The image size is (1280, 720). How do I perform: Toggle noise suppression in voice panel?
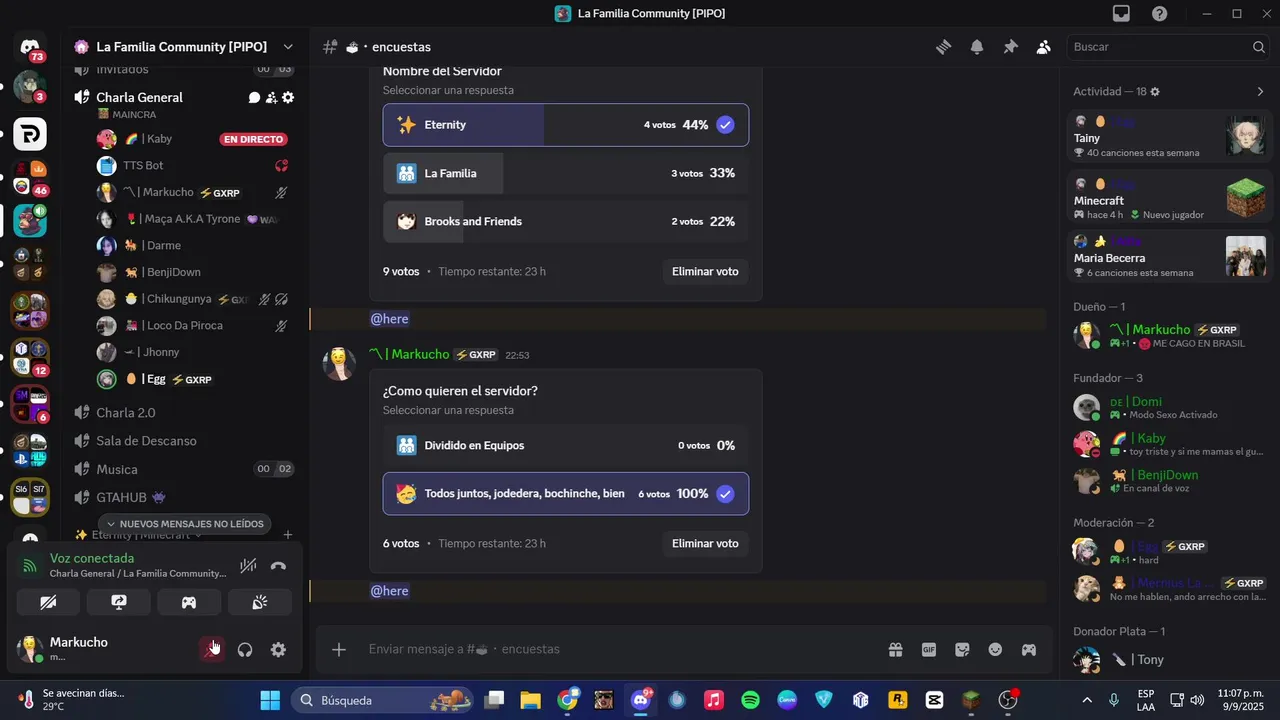248,566
